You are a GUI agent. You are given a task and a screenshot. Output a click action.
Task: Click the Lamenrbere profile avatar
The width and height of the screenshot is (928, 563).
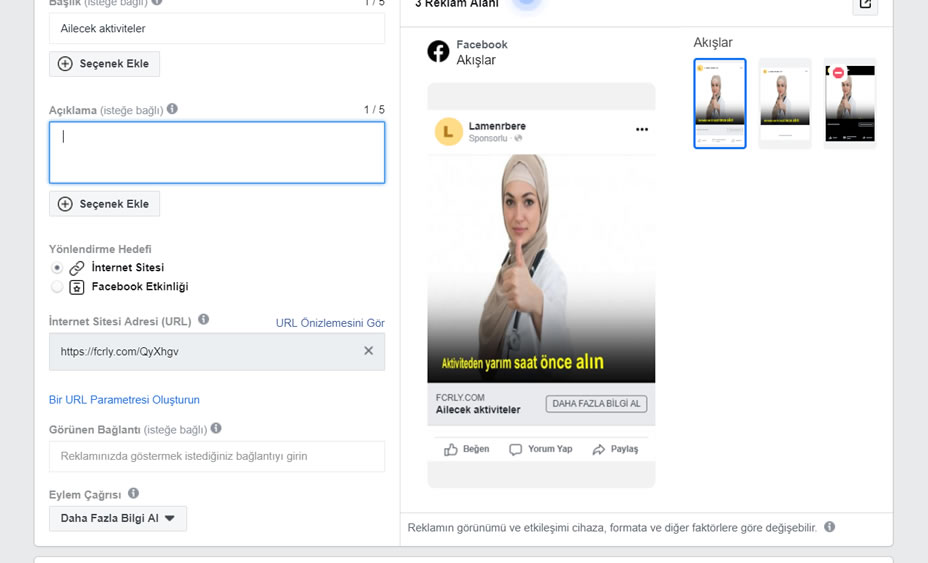(x=449, y=131)
